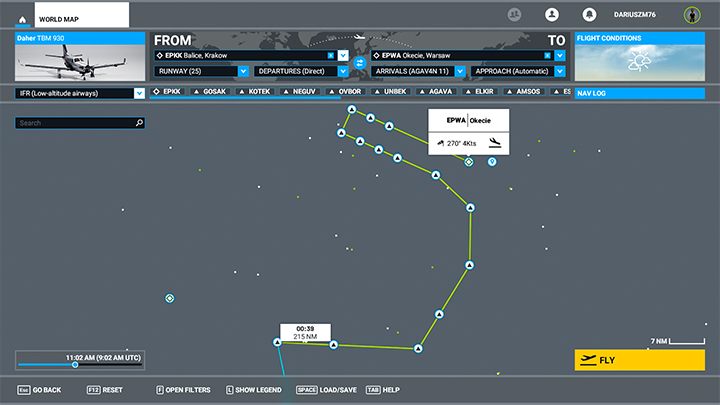This screenshot has height=405, width=720.
Task: Click the time of day slider
Action: tap(75, 365)
